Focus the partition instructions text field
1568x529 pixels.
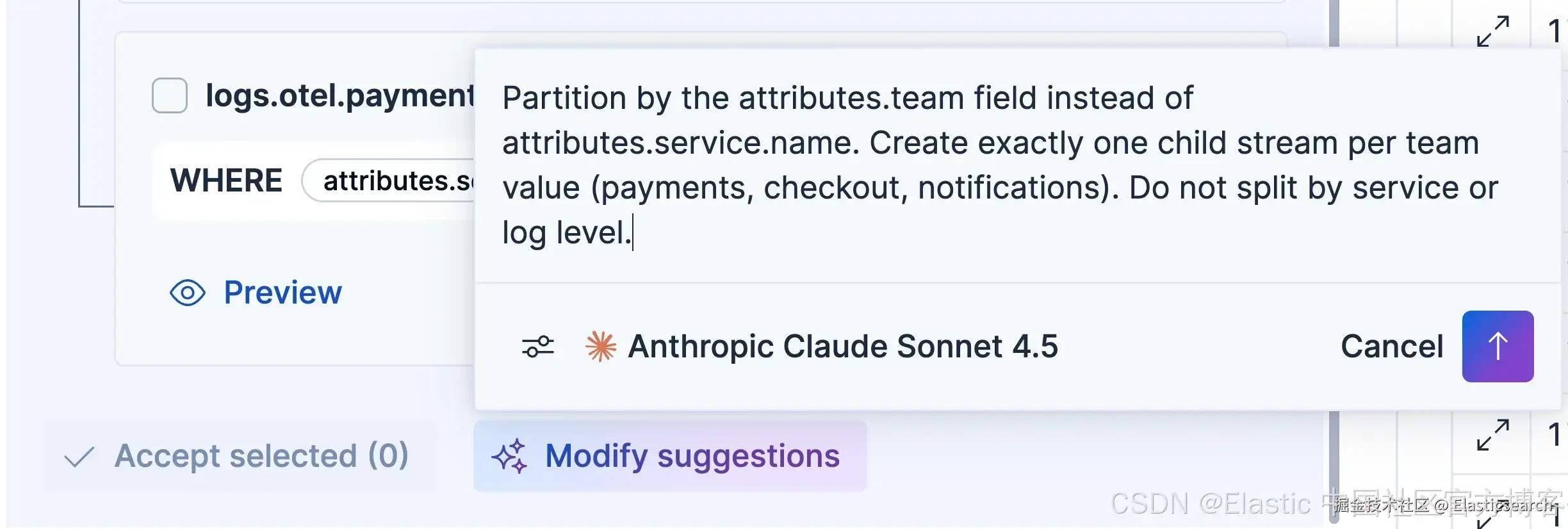pyautogui.click(x=1017, y=165)
